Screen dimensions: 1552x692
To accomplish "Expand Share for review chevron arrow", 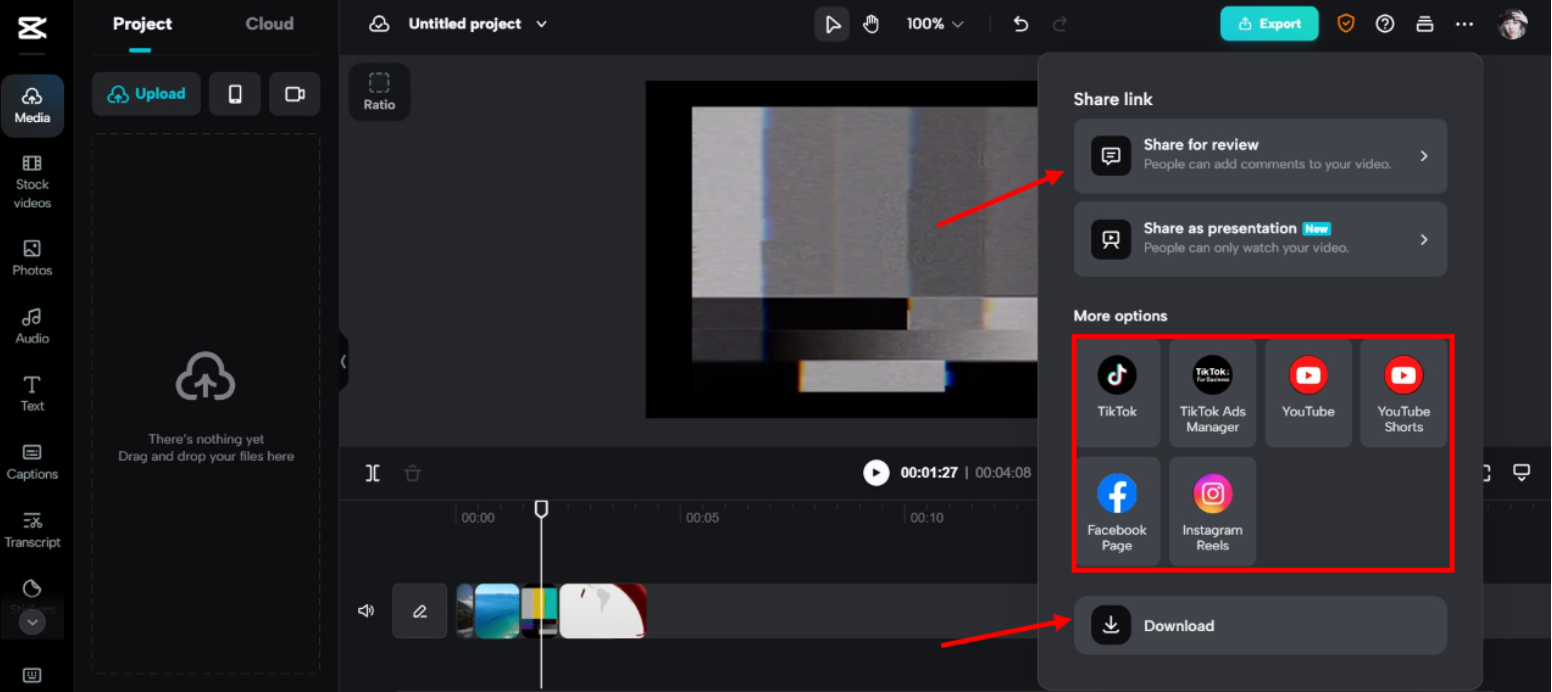I will pos(1424,156).
